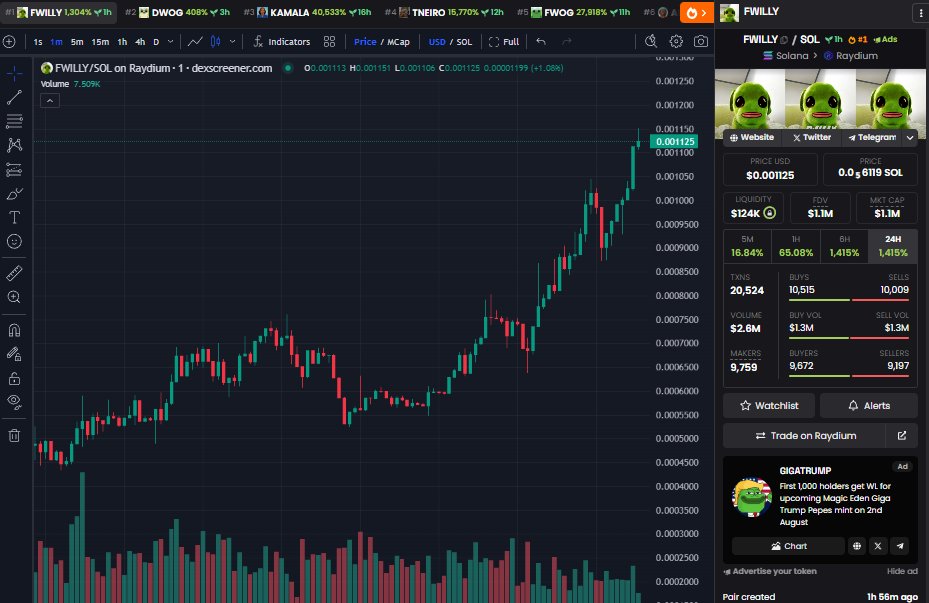The width and height of the screenshot is (929, 603).
Task: Take a chart snapshot with camera
Action: coord(701,41)
